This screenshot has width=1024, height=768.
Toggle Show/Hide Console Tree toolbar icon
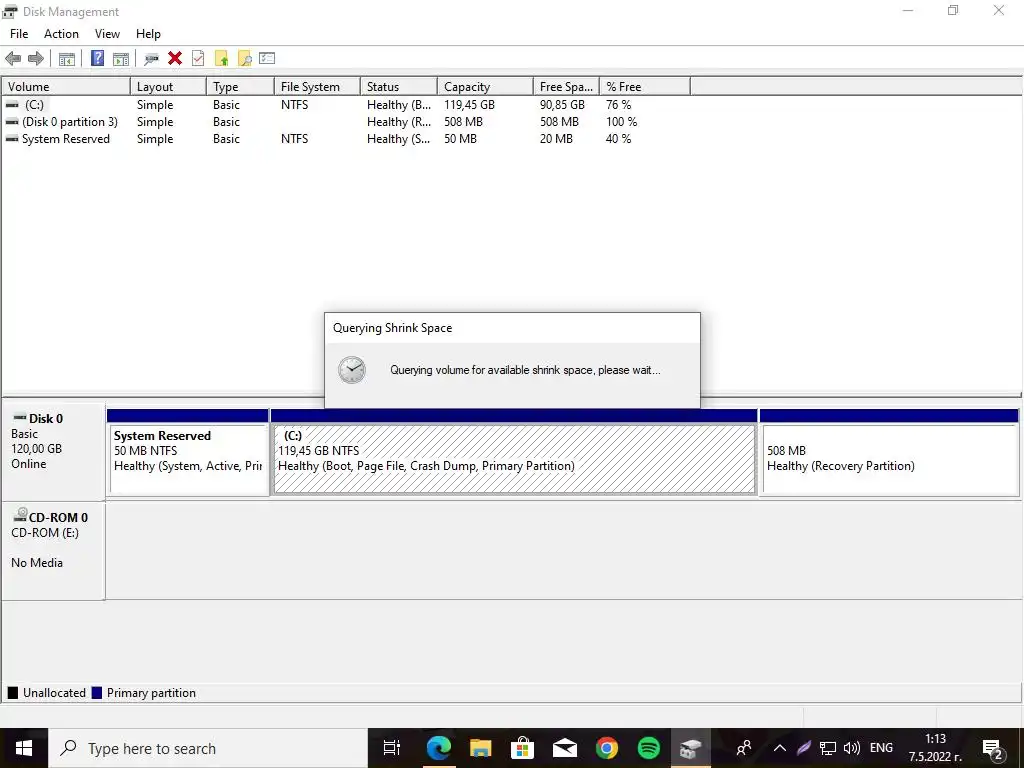click(x=67, y=59)
